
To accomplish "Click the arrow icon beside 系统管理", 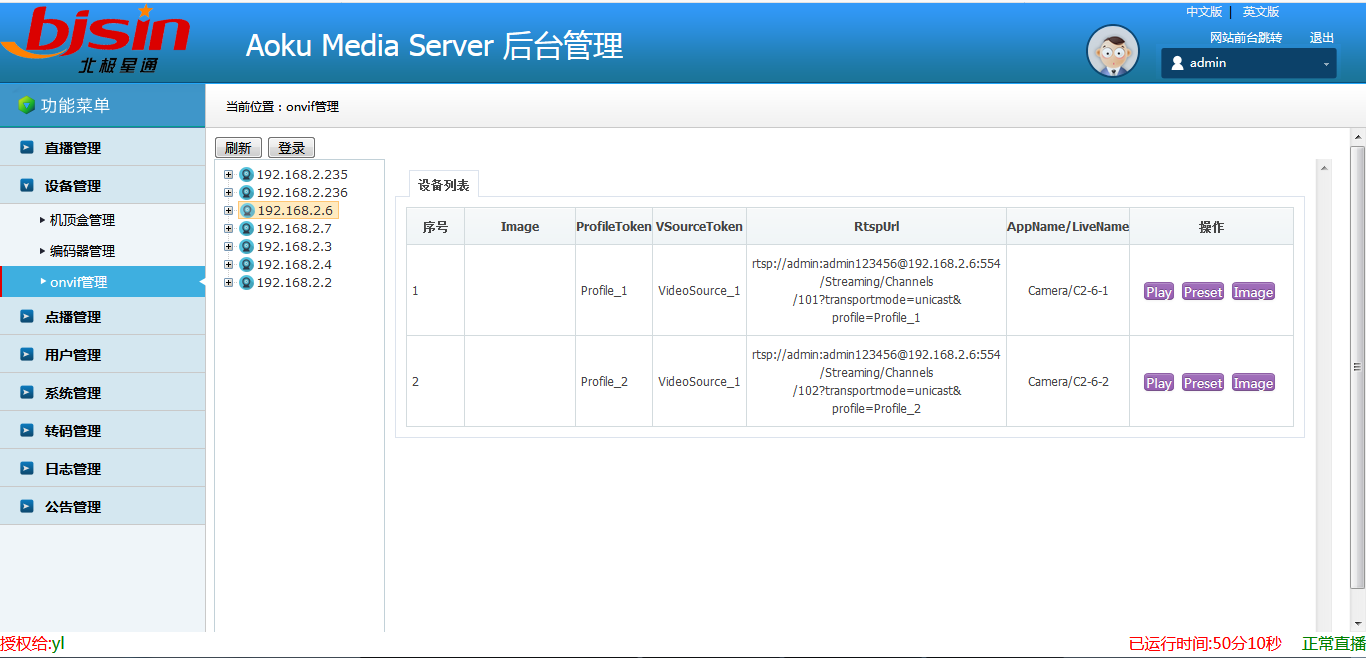I will coord(27,392).
